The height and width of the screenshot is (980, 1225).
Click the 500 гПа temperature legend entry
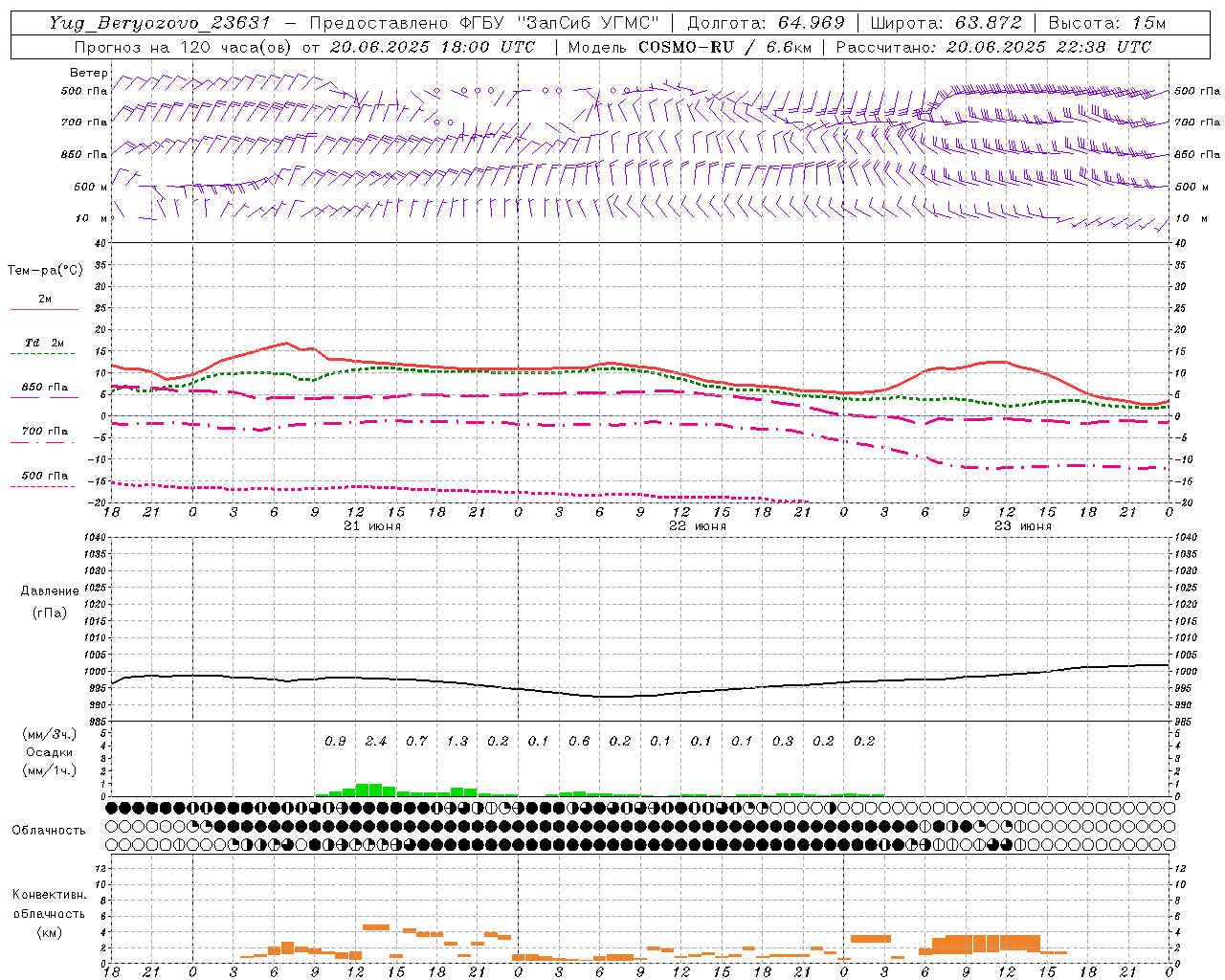[x=45, y=476]
